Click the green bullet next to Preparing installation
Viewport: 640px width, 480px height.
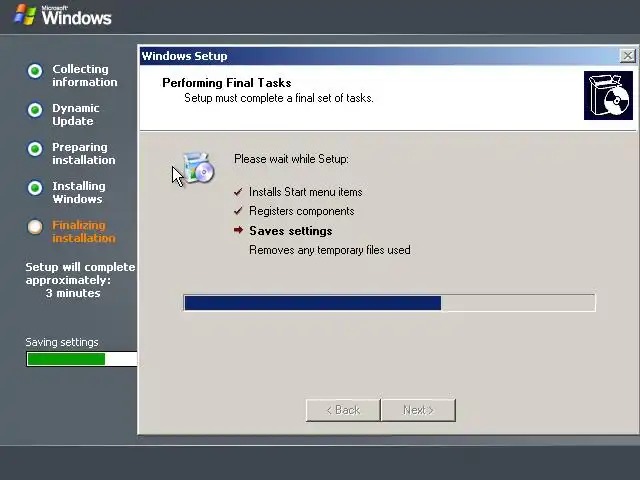[x=35, y=149]
